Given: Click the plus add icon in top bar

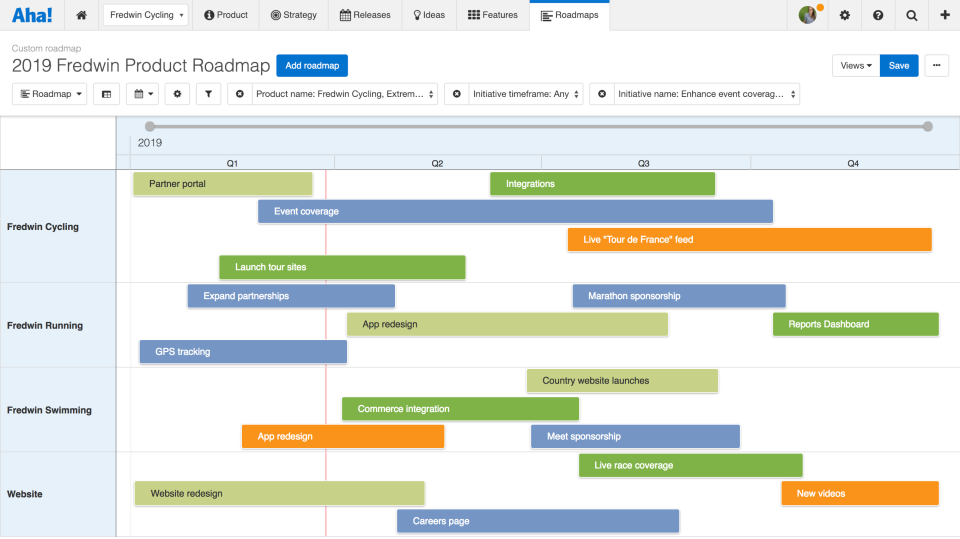Looking at the screenshot, I should point(945,15).
